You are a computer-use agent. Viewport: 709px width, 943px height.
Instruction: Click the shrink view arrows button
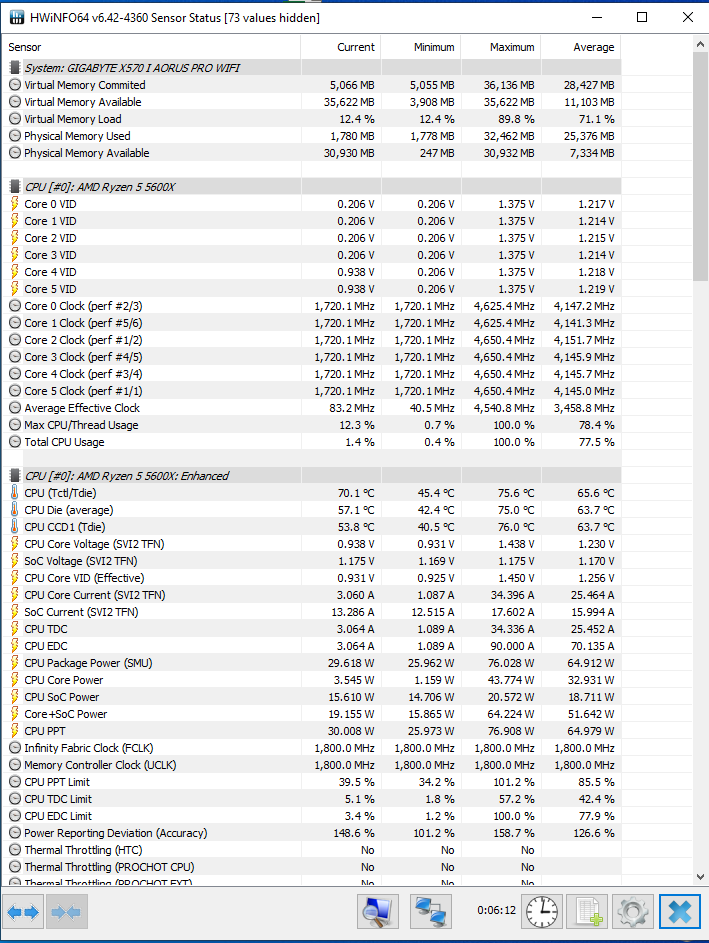(x=67, y=912)
